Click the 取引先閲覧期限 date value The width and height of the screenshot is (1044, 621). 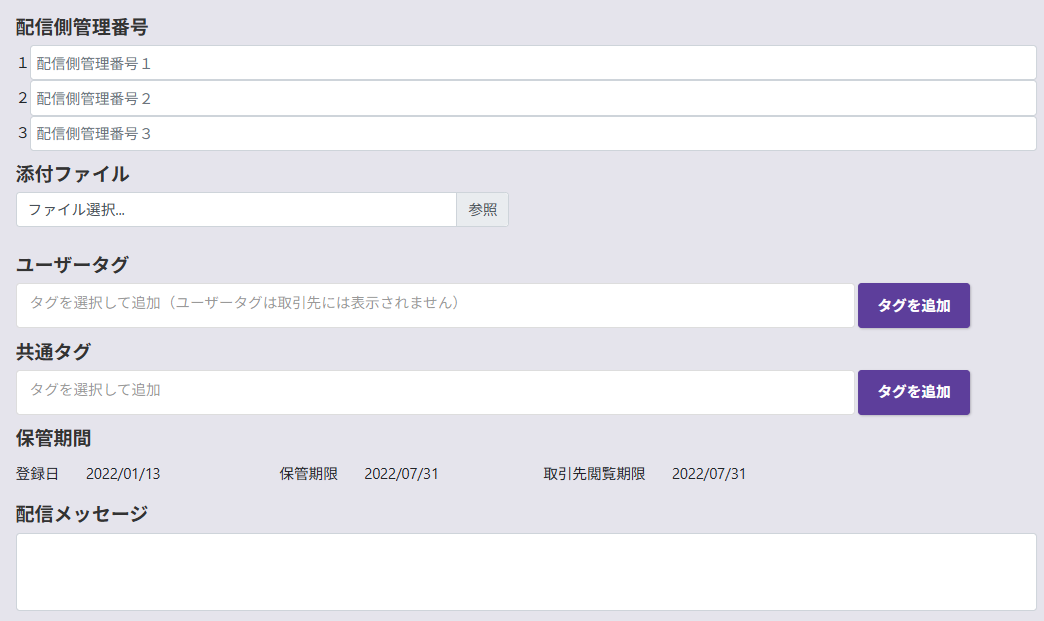708,474
